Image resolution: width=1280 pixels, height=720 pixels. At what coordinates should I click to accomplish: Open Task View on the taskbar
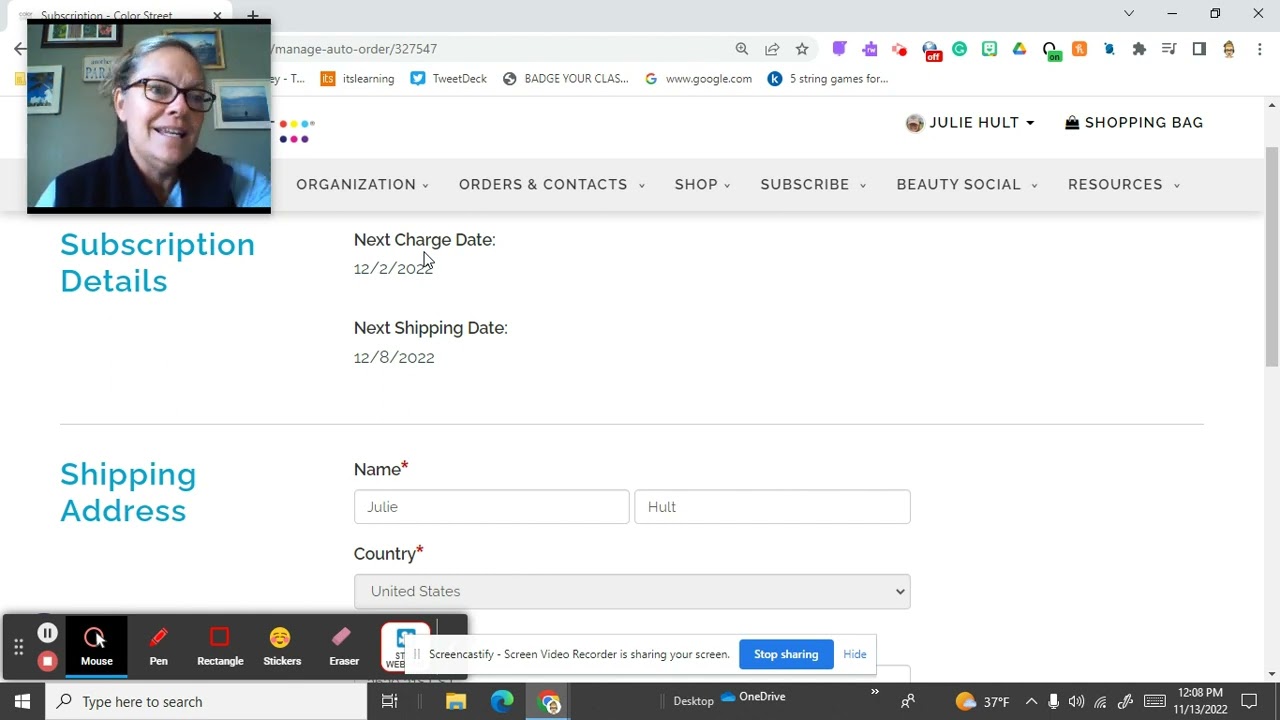(390, 702)
